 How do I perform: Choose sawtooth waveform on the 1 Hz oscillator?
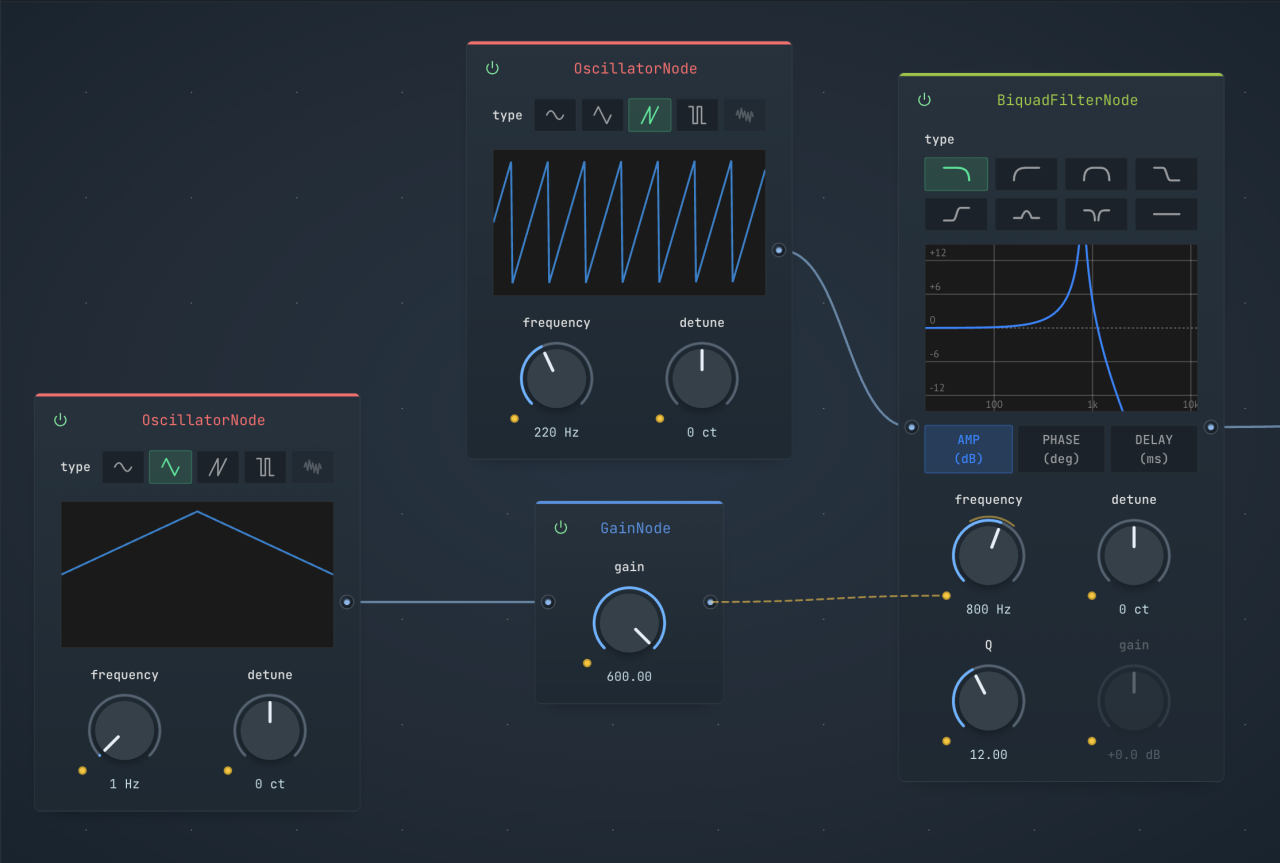coord(217,467)
